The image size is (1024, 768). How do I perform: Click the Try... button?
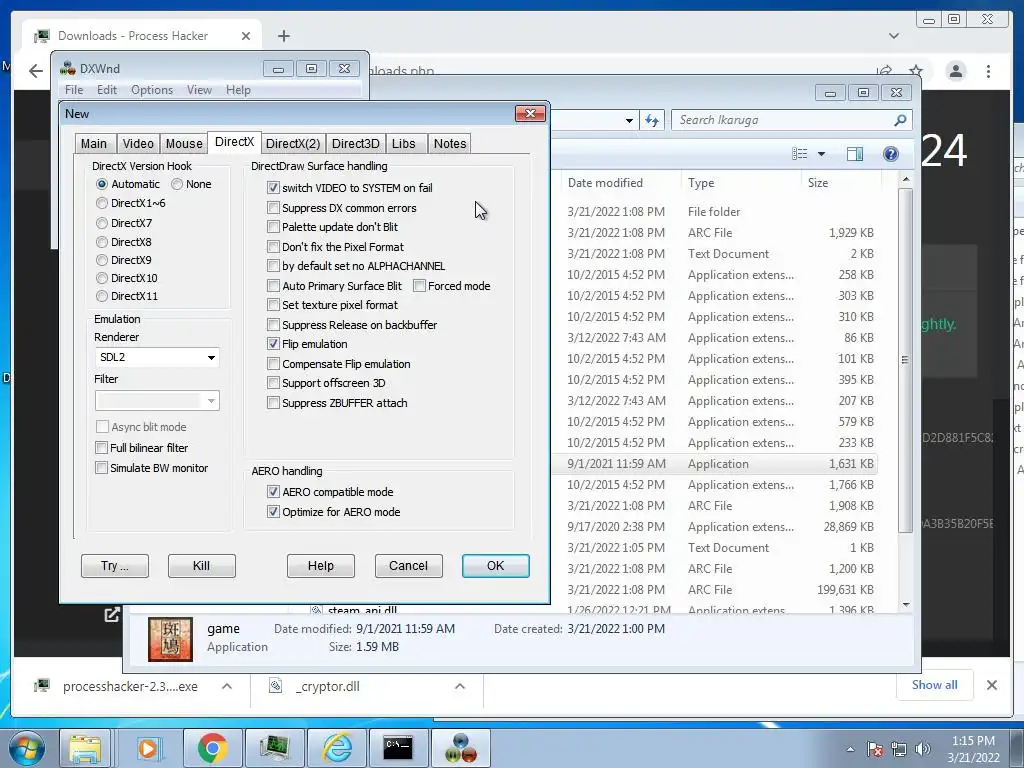(115, 566)
